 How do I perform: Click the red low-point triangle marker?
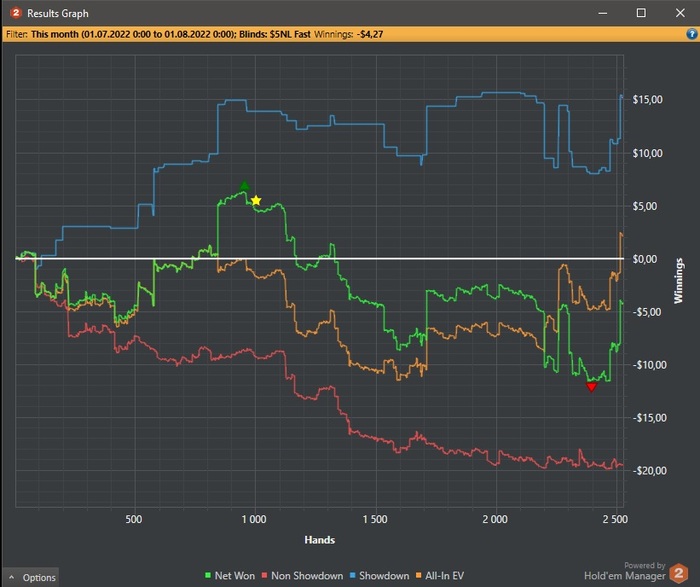point(592,387)
